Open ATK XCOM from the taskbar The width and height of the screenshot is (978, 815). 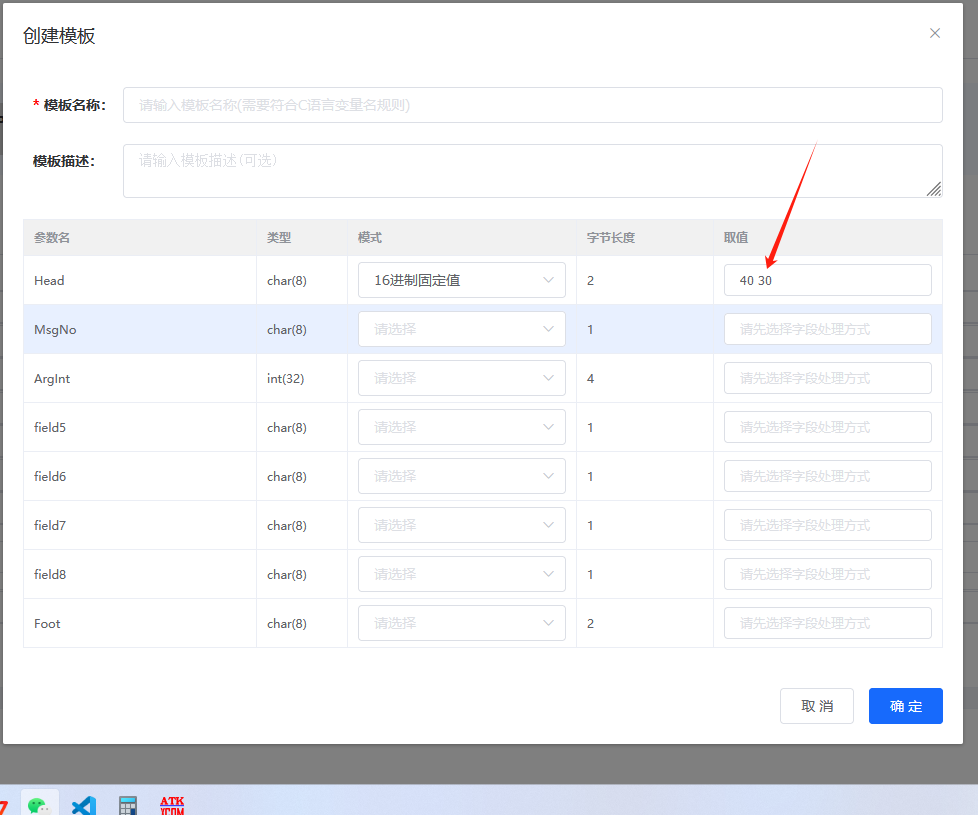tap(172, 804)
